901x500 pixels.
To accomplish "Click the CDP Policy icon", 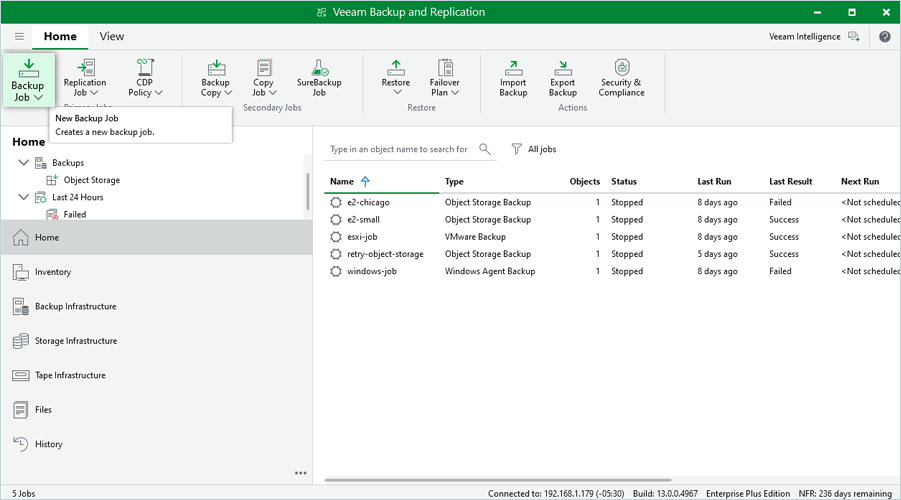I will pyautogui.click(x=145, y=67).
